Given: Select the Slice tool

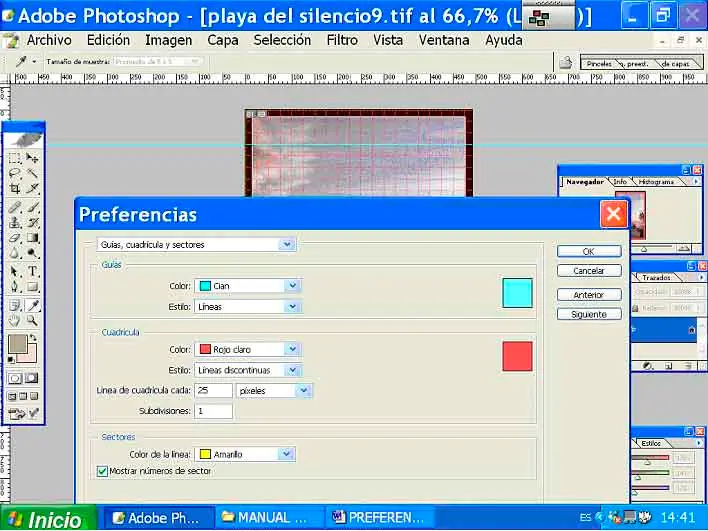Looking at the screenshot, I should coord(32,188).
